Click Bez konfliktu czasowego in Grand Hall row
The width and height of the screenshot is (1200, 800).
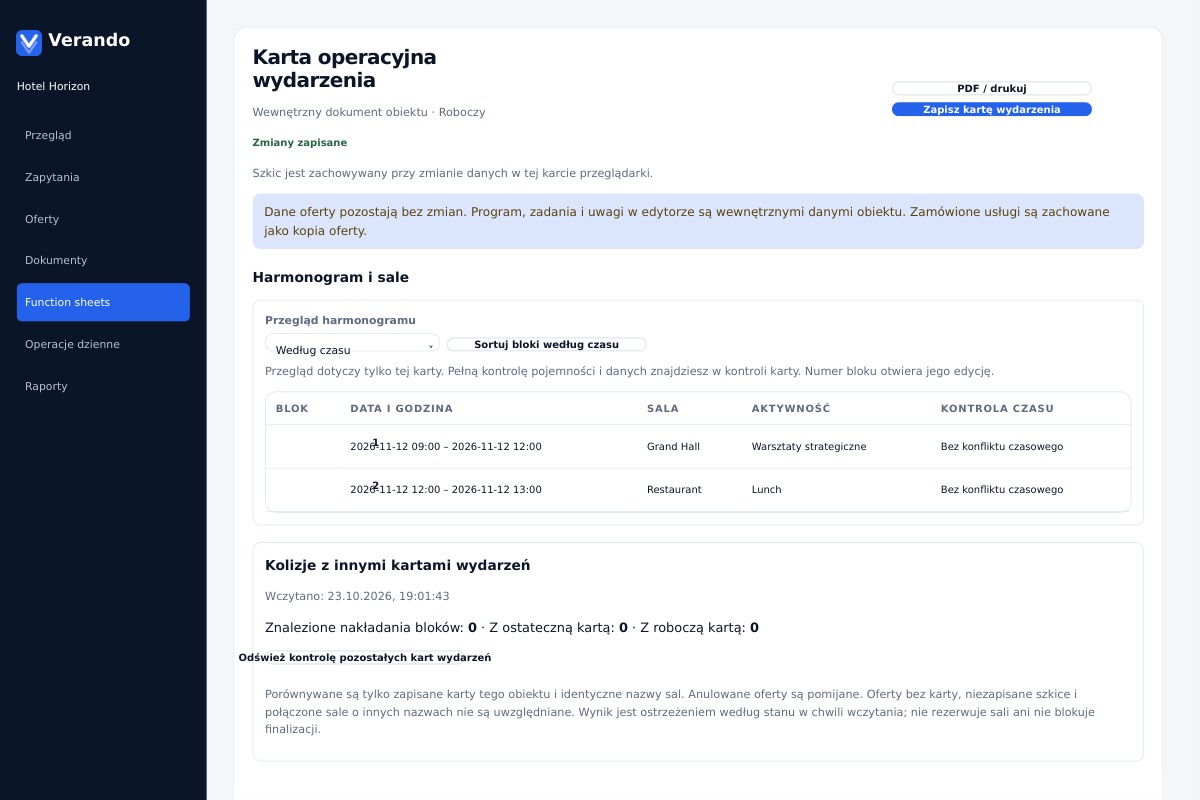point(1001,447)
